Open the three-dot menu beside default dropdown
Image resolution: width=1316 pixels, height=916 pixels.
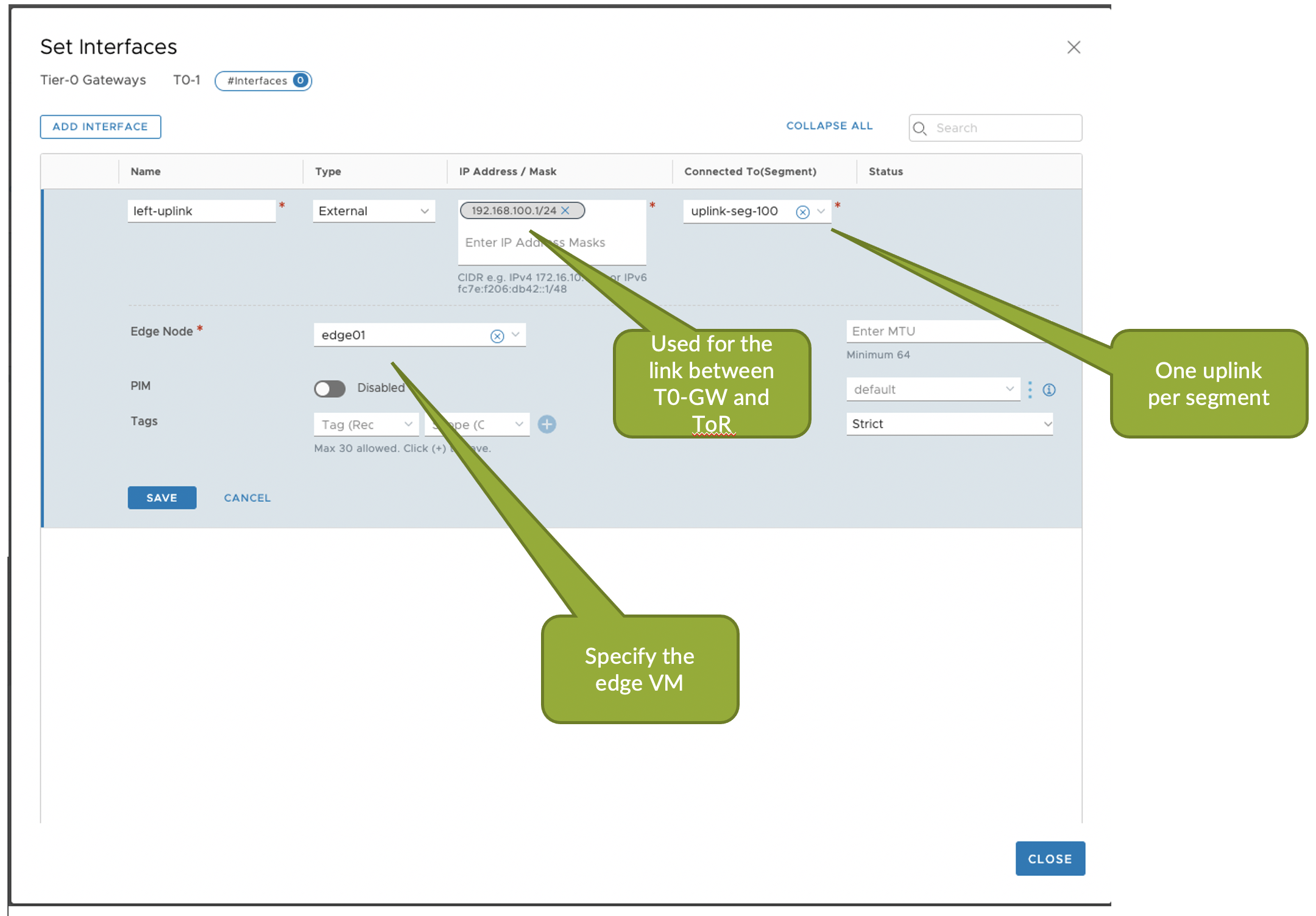click(x=1030, y=390)
